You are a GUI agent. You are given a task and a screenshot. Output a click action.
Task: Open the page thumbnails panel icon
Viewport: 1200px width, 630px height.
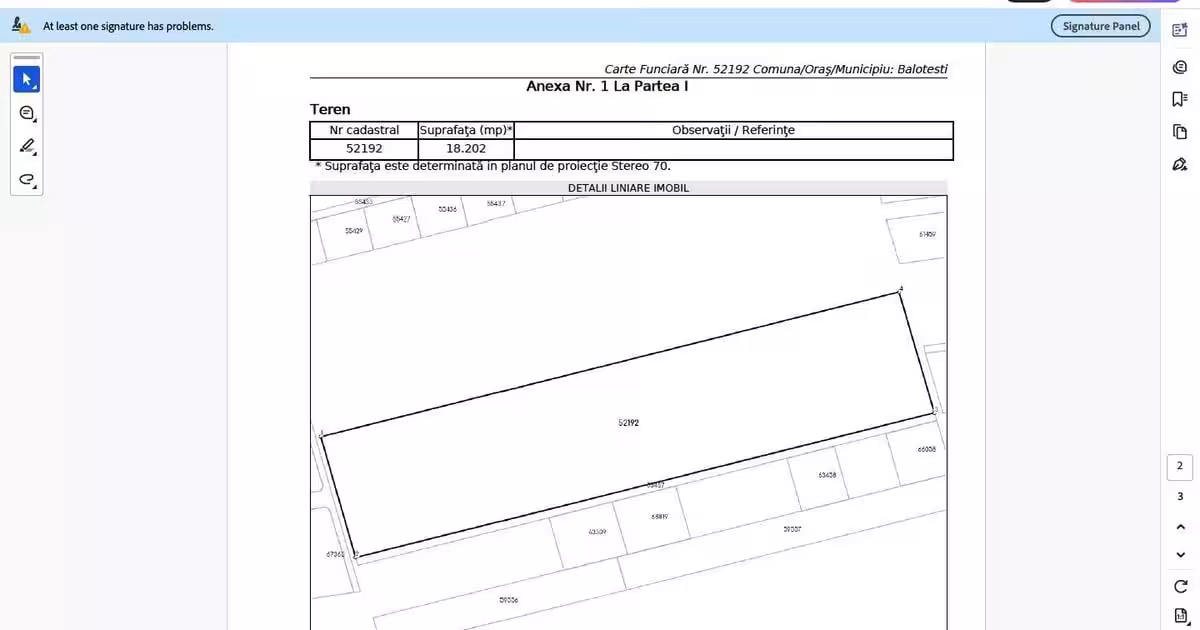coord(1180,132)
